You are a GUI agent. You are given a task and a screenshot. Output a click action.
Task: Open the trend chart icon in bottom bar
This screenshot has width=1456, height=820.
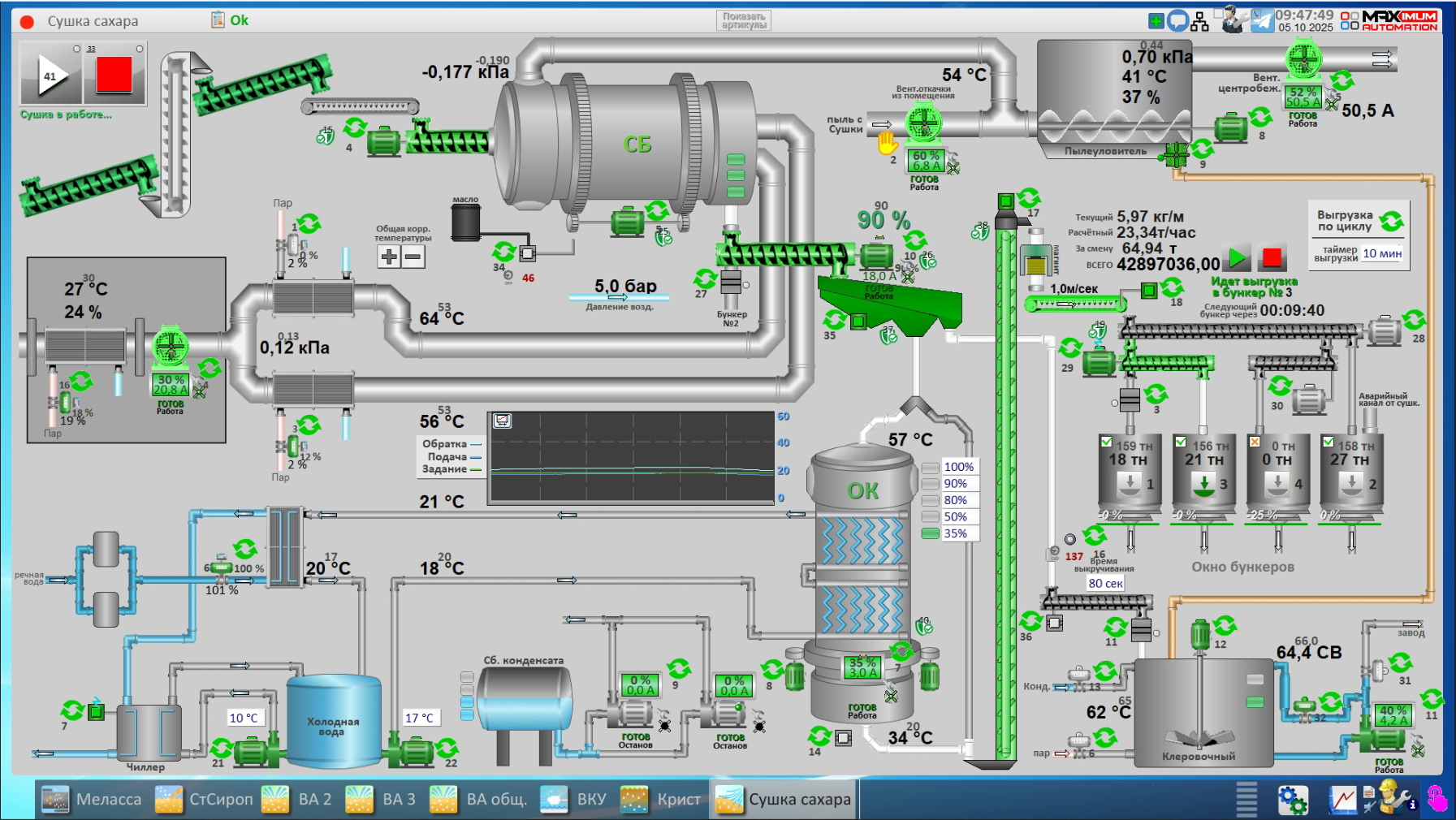click(x=1342, y=800)
